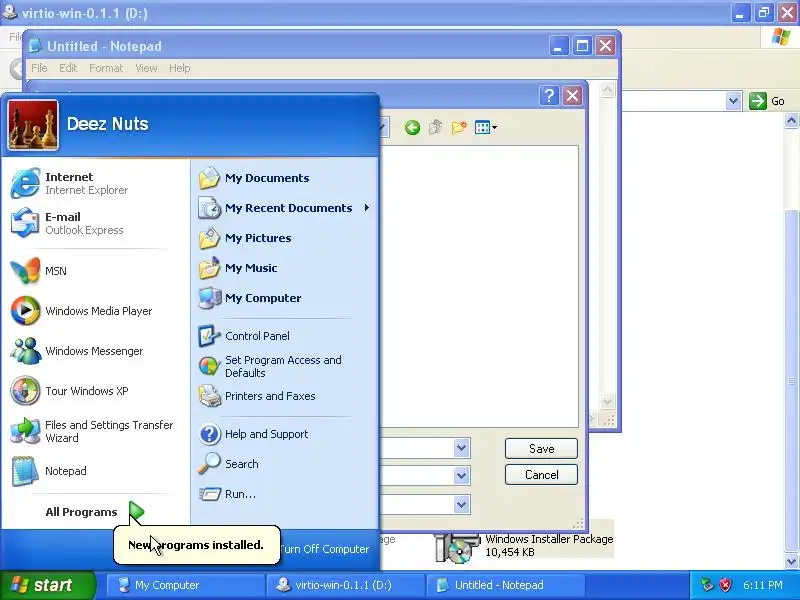This screenshot has width=800, height=600.
Task: Open the View Menu icon in Save dialog
Action: (x=485, y=127)
